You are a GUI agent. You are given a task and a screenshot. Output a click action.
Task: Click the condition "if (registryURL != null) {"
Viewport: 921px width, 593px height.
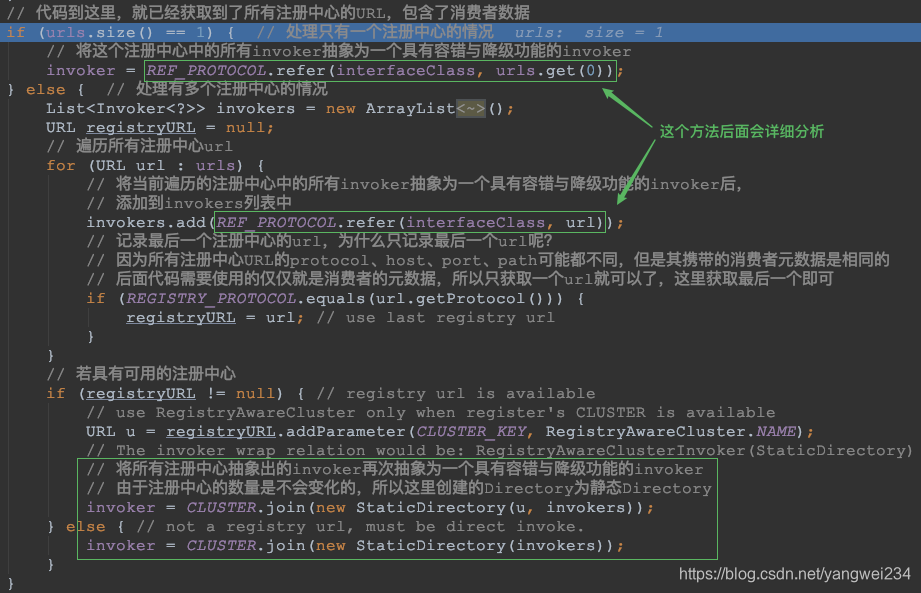175,393
